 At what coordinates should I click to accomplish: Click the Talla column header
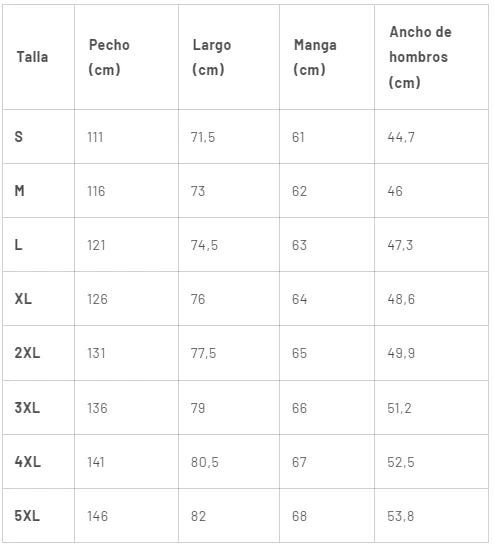(32, 57)
